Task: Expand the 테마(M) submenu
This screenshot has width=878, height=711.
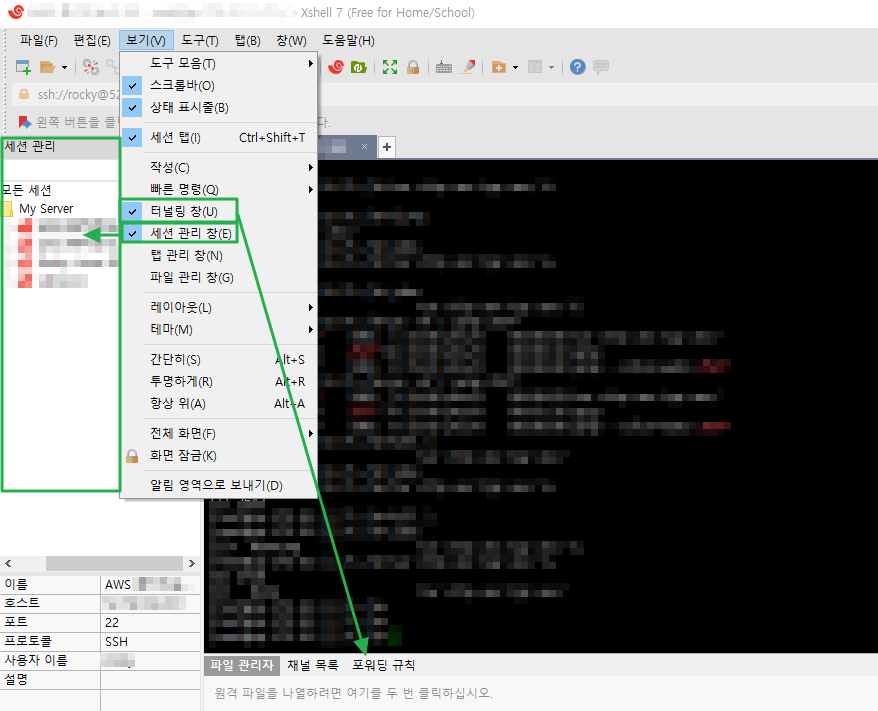Action: (x=219, y=329)
